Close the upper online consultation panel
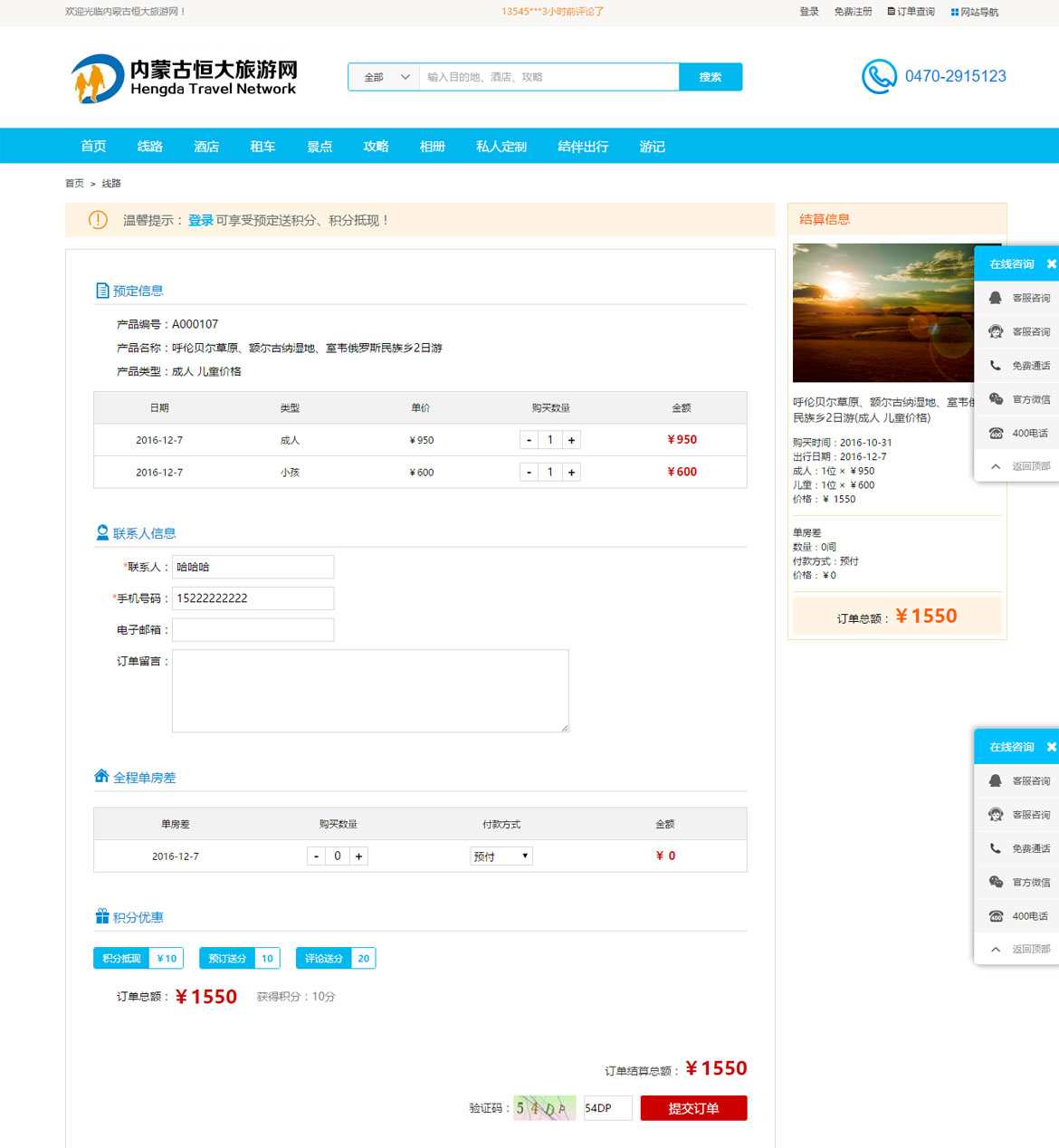Viewport: 1059px width, 1148px height. tap(1051, 264)
